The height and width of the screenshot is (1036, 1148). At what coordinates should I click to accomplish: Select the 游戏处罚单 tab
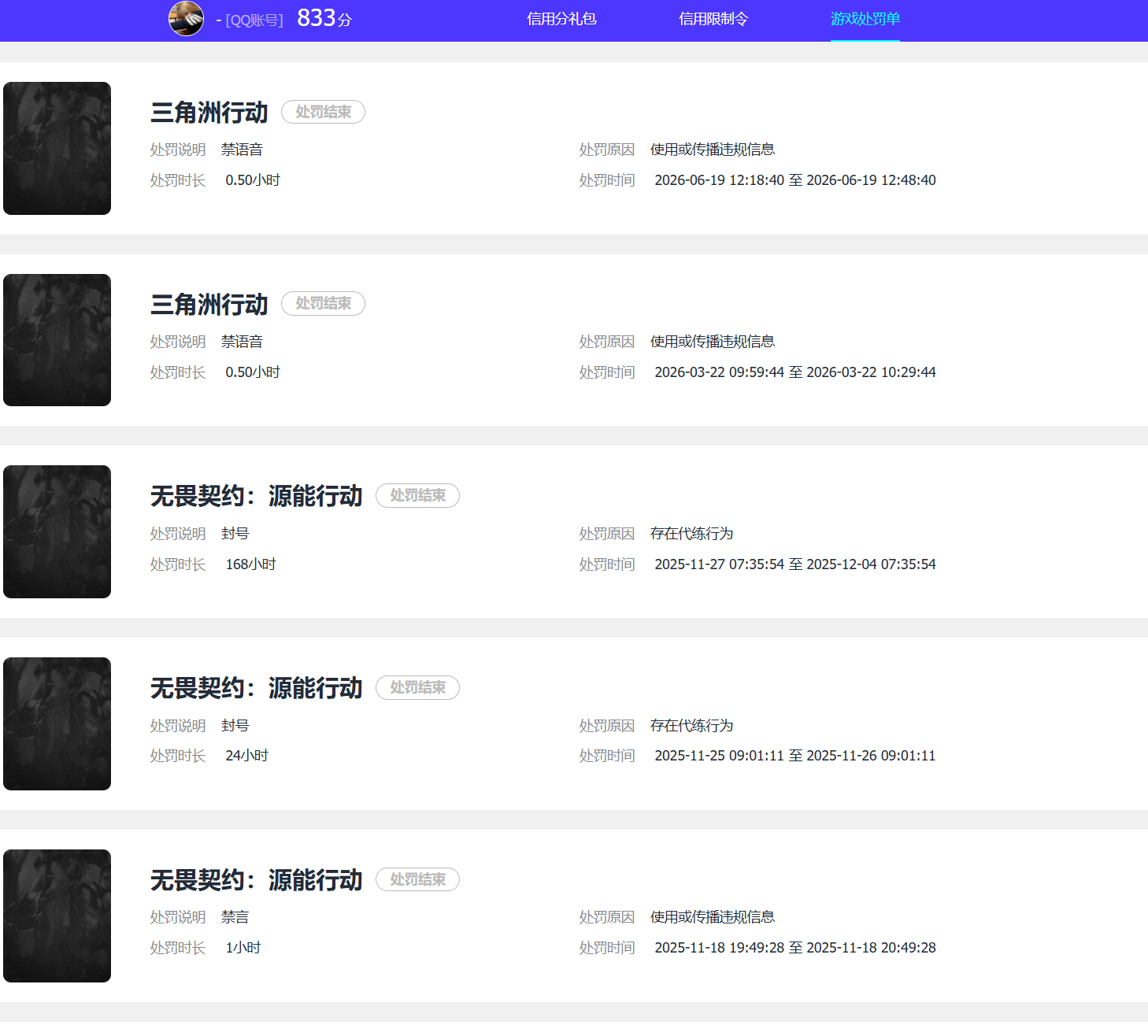coord(865,19)
